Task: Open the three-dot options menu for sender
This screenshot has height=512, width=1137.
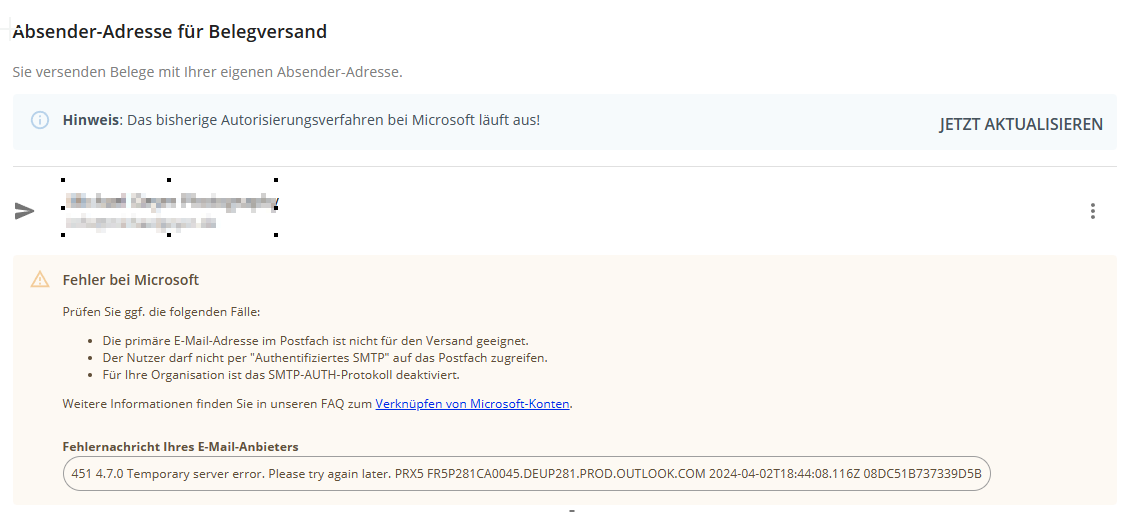Action: coord(1092,211)
